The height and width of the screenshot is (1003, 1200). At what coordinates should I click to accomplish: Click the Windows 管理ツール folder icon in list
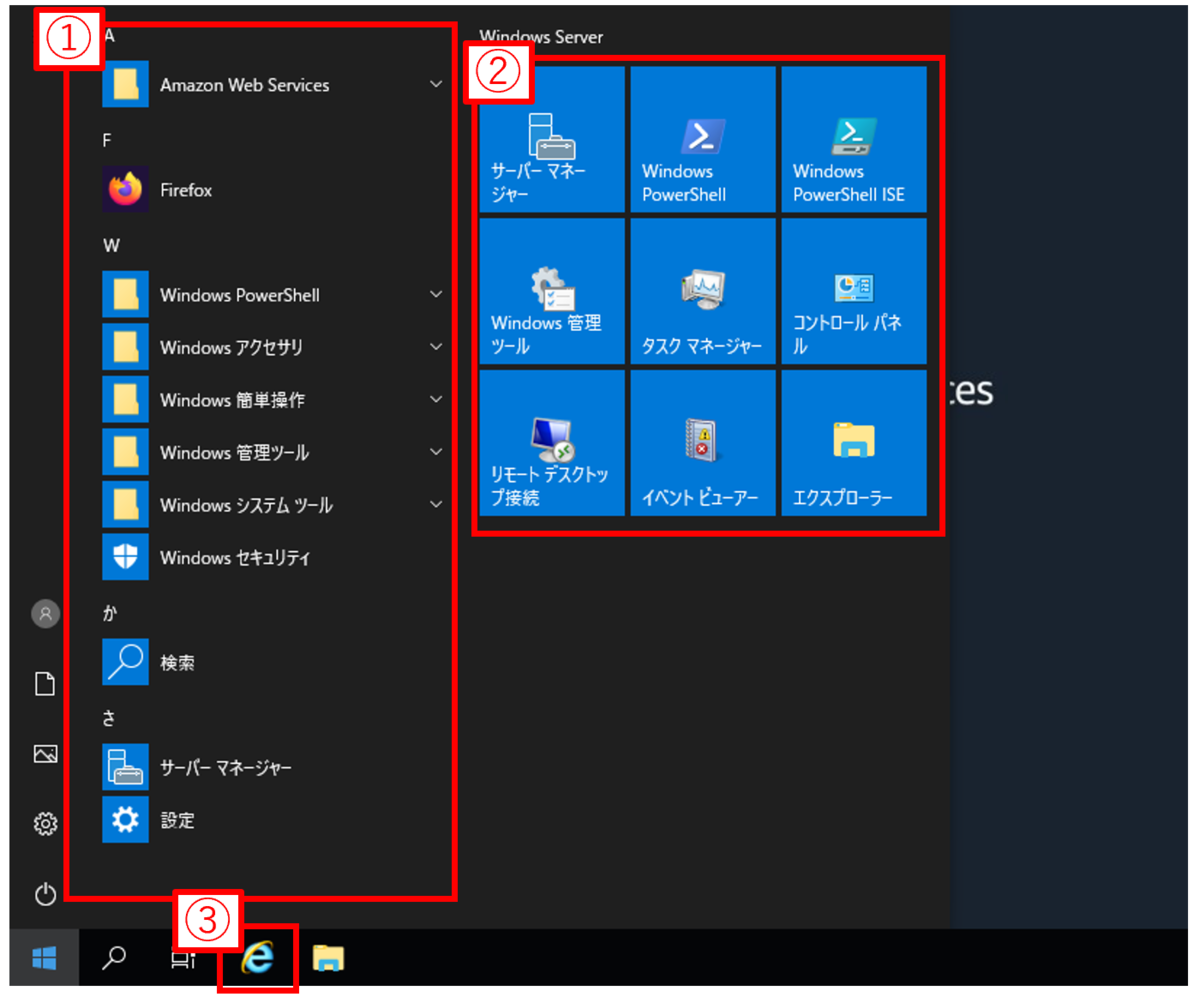125,452
